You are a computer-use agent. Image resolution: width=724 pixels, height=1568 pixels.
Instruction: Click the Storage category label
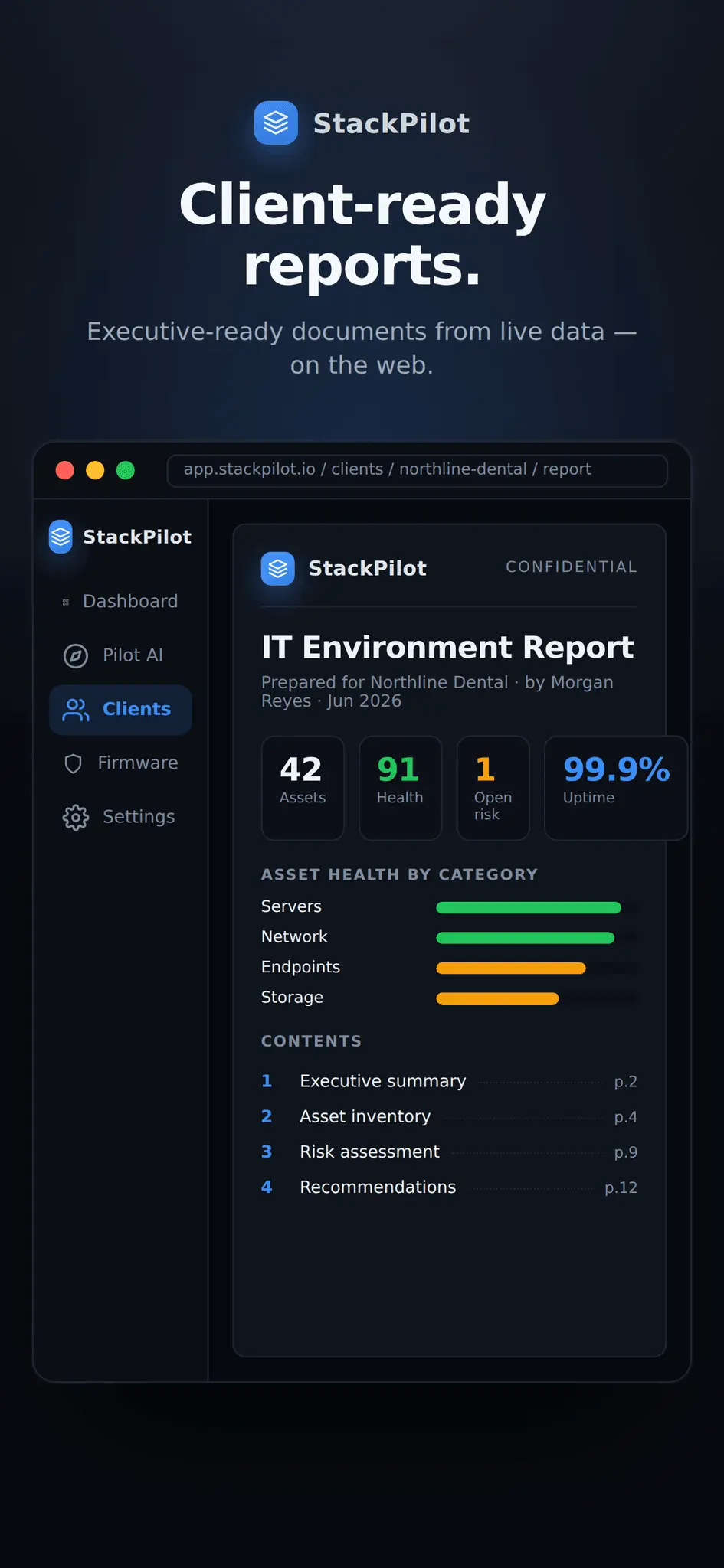[292, 997]
